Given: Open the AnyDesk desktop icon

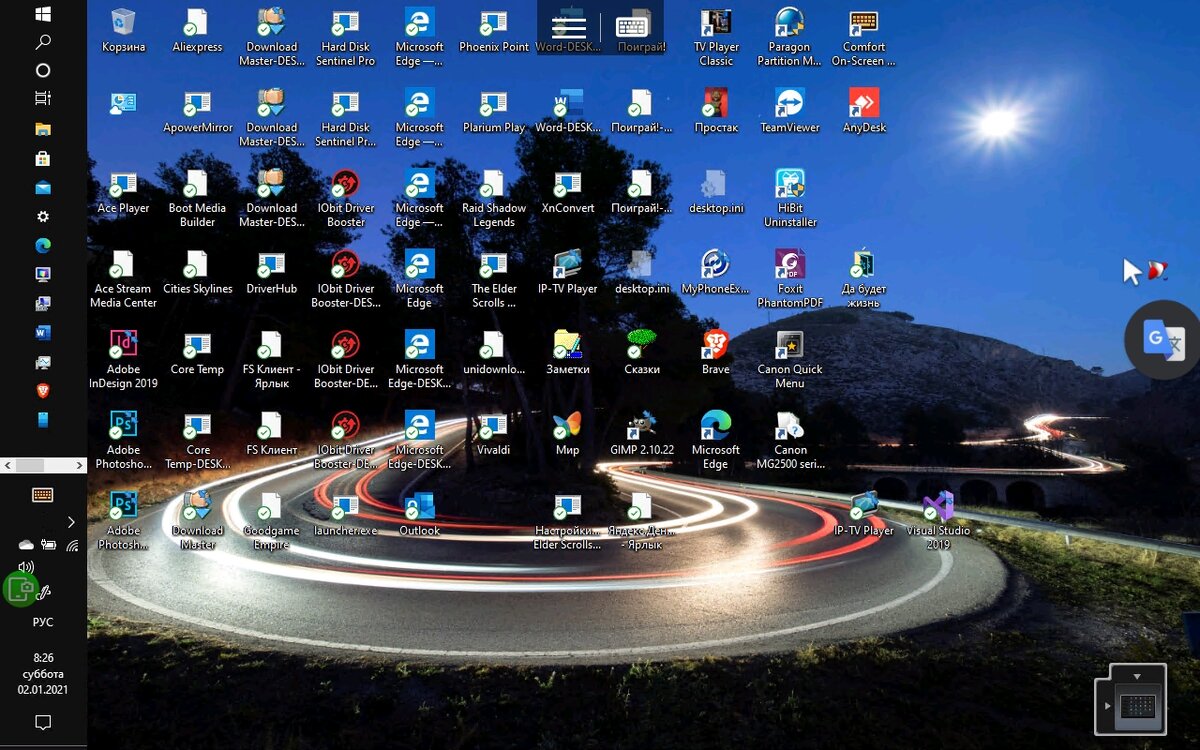Looking at the screenshot, I should point(864,112).
